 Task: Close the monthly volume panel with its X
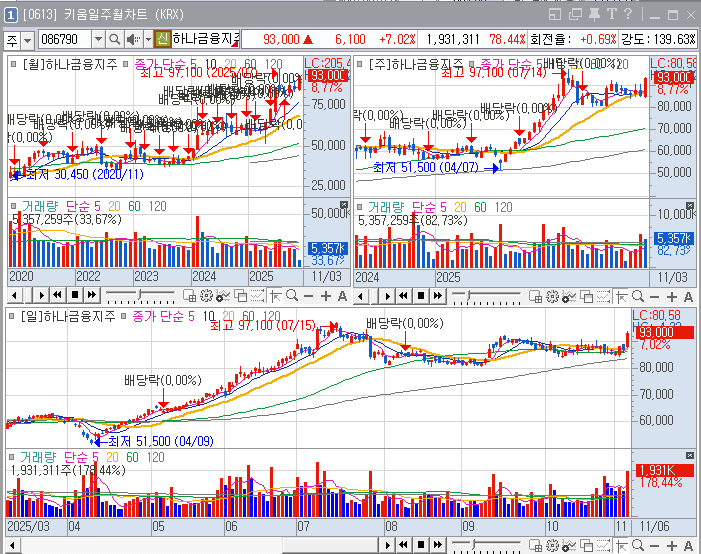(344, 205)
